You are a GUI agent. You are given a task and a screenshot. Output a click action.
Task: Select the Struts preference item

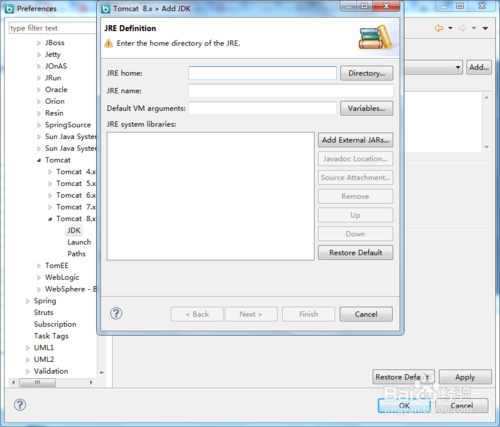tap(44, 312)
